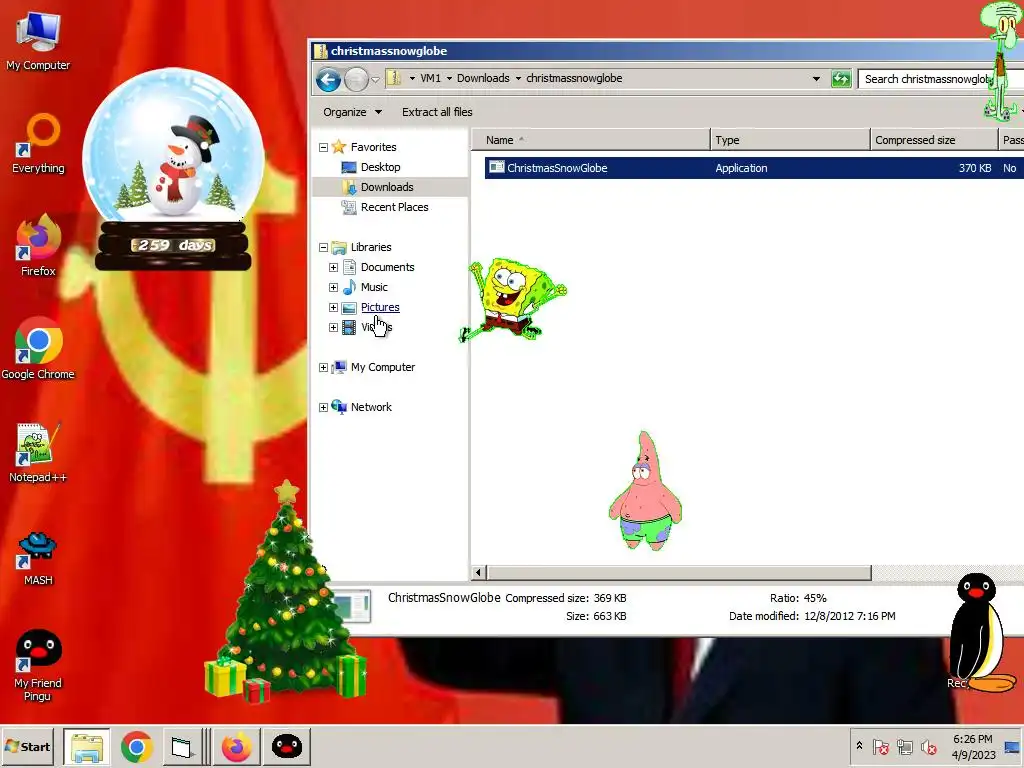This screenshot has width=1024, height=768.
Task: Open MASH desktop shortcut
Action: [38, 558]
